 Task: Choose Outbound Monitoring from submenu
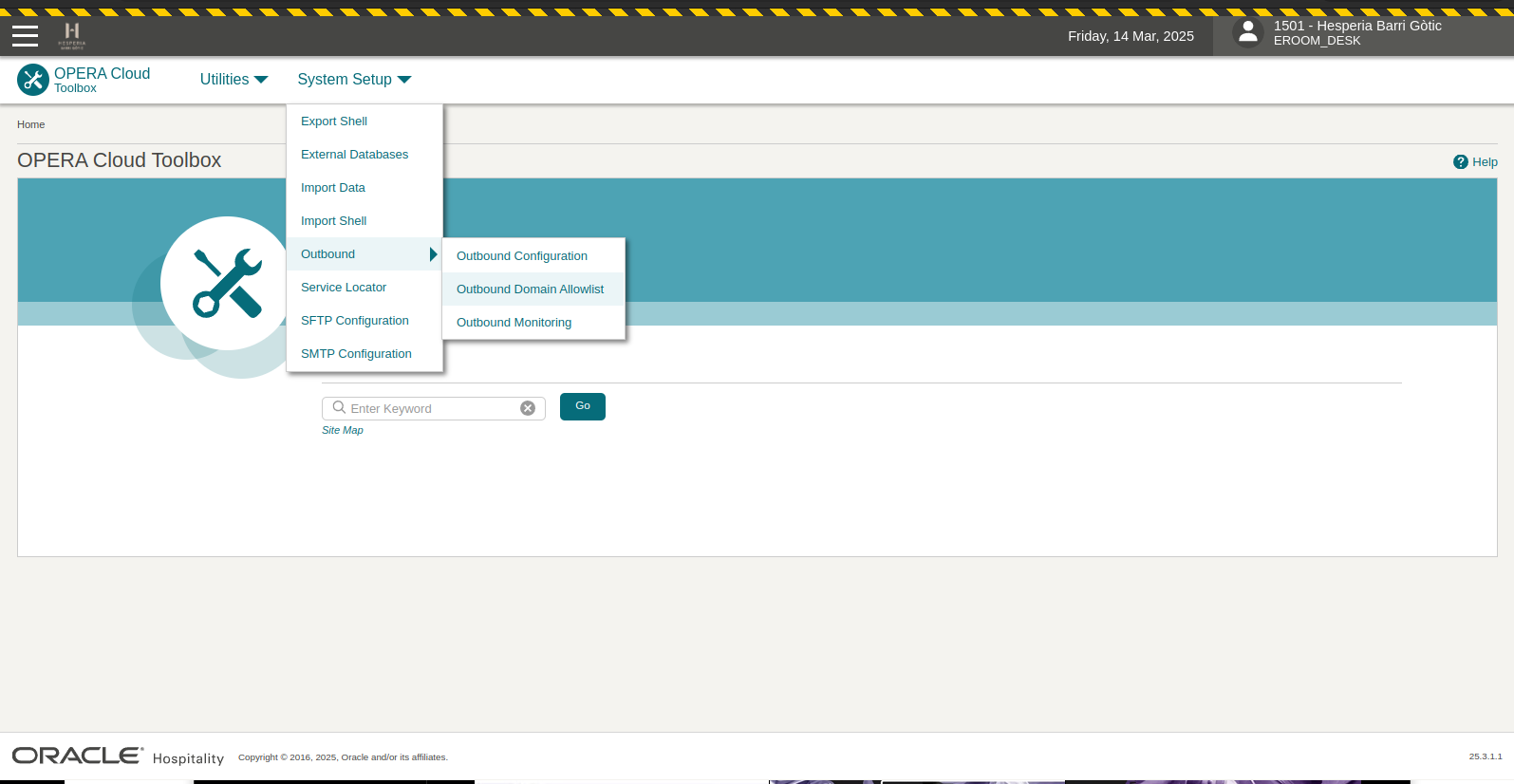[x=514, y=323]
